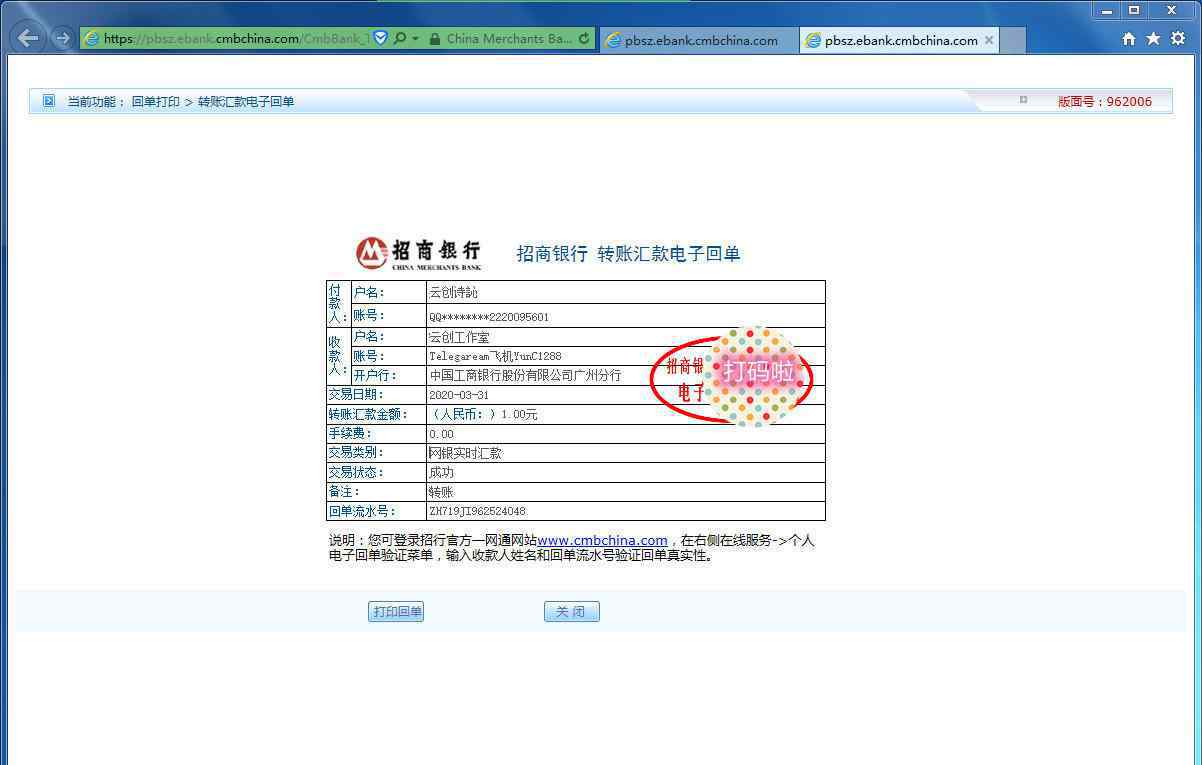The width and height of the screenshot is (1202, 765).
Task: Open the browser Home icon
Action: tap(1129, 38)
